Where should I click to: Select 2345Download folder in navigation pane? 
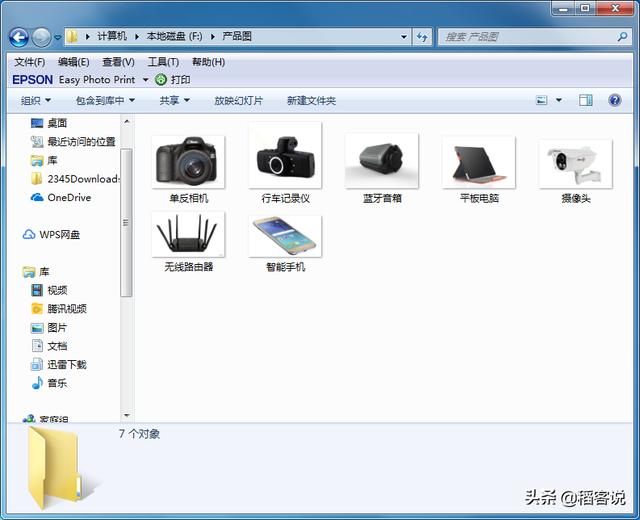75,179
